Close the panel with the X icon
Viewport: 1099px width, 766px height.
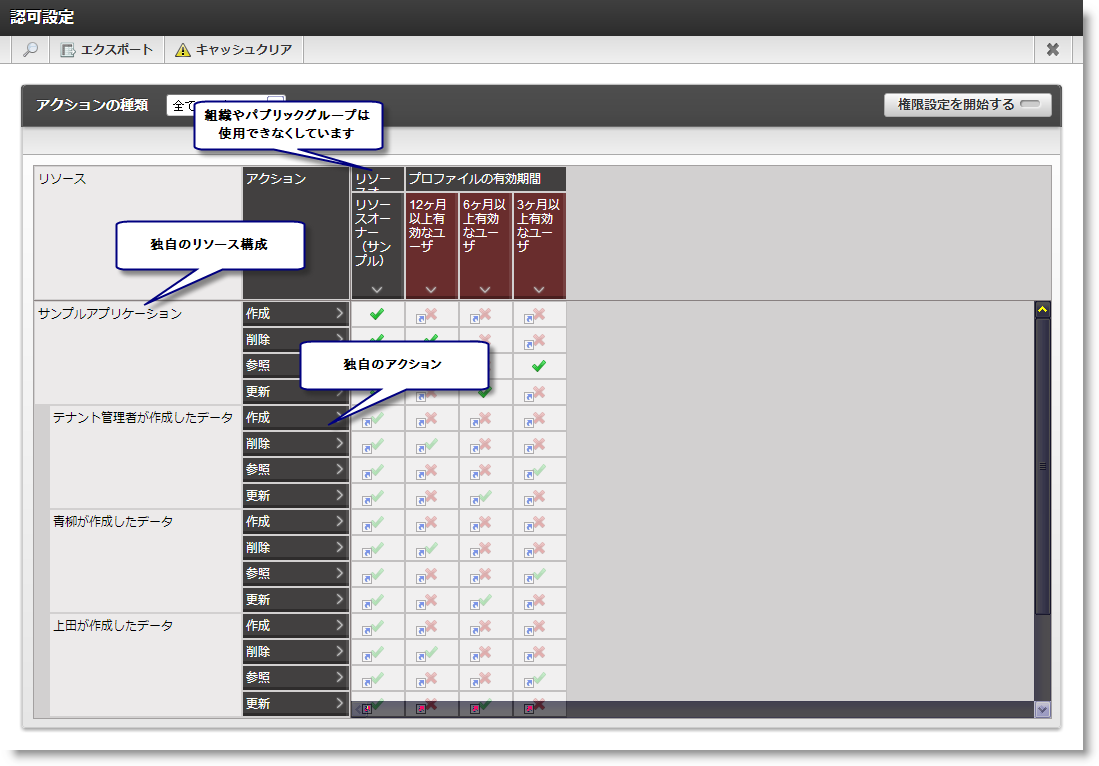click(x=1052, y=50)
